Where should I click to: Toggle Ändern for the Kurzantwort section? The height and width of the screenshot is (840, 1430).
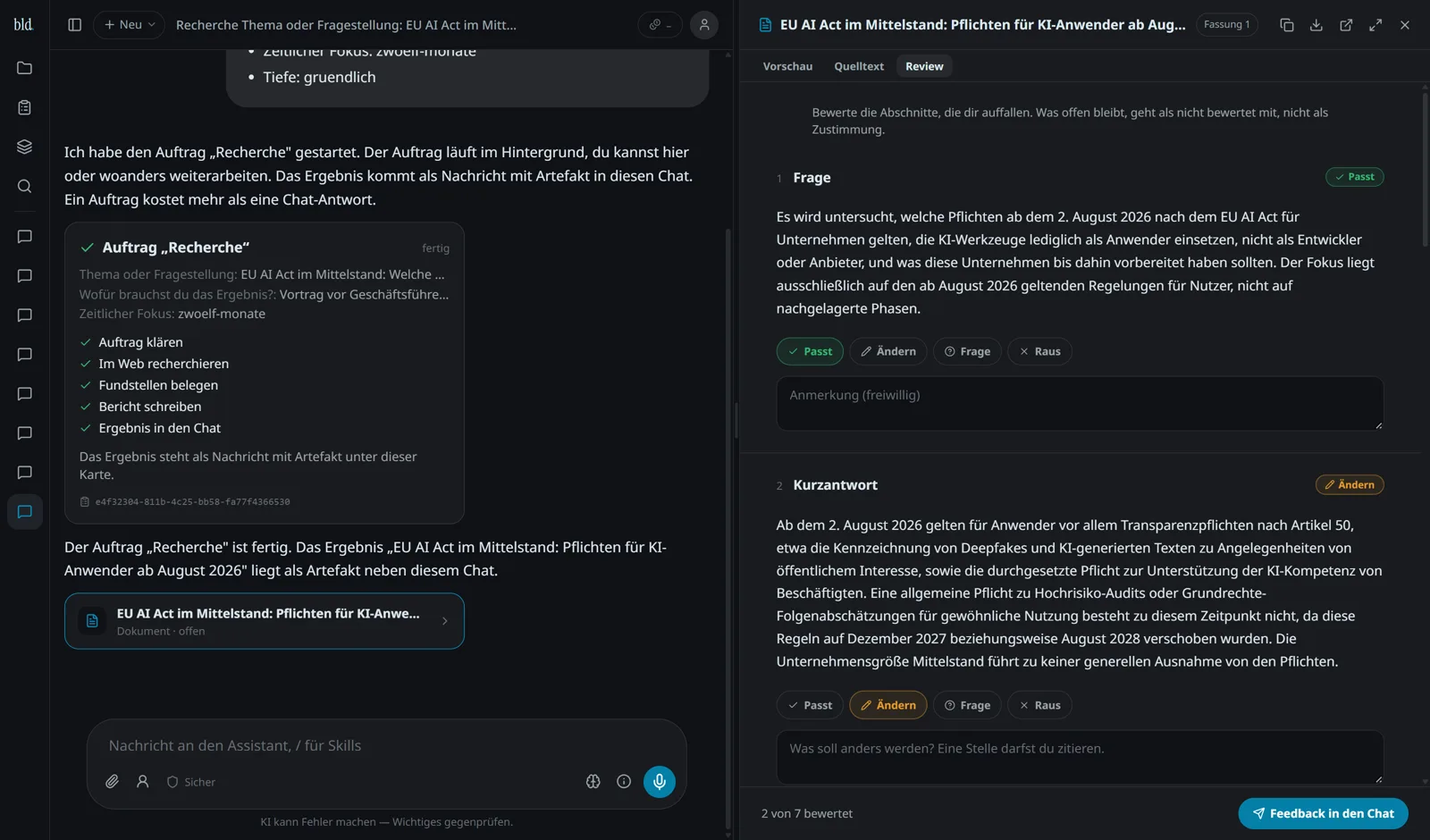tap(888, 705)
